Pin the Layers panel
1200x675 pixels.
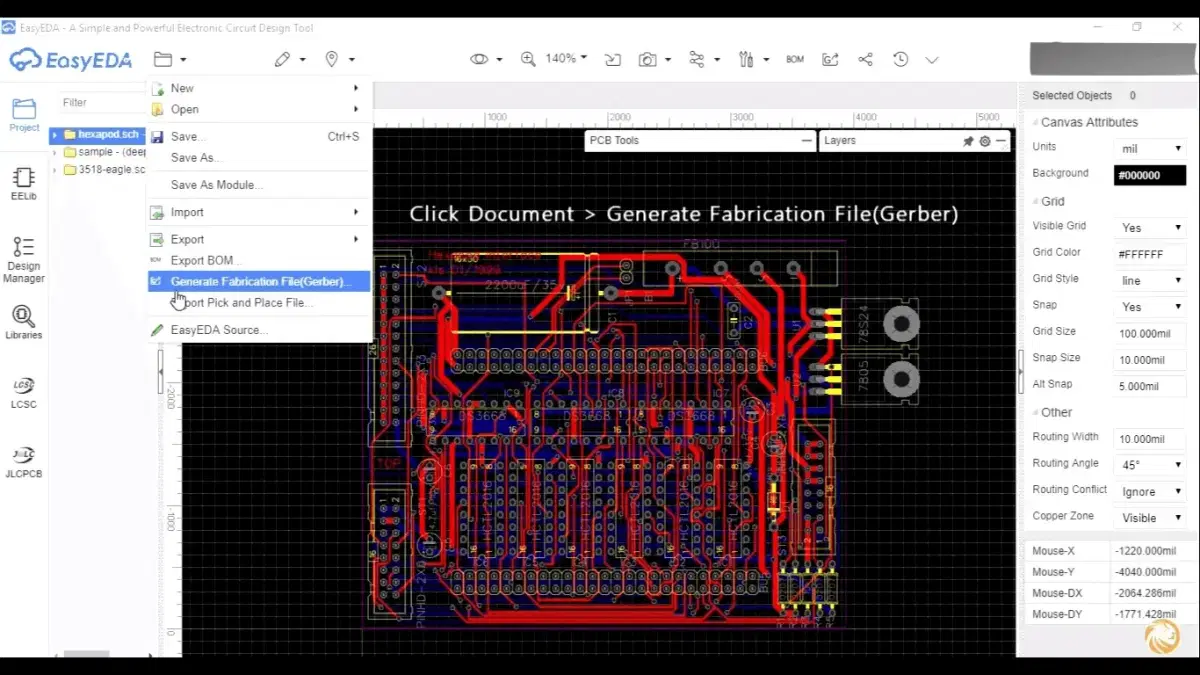968,141
